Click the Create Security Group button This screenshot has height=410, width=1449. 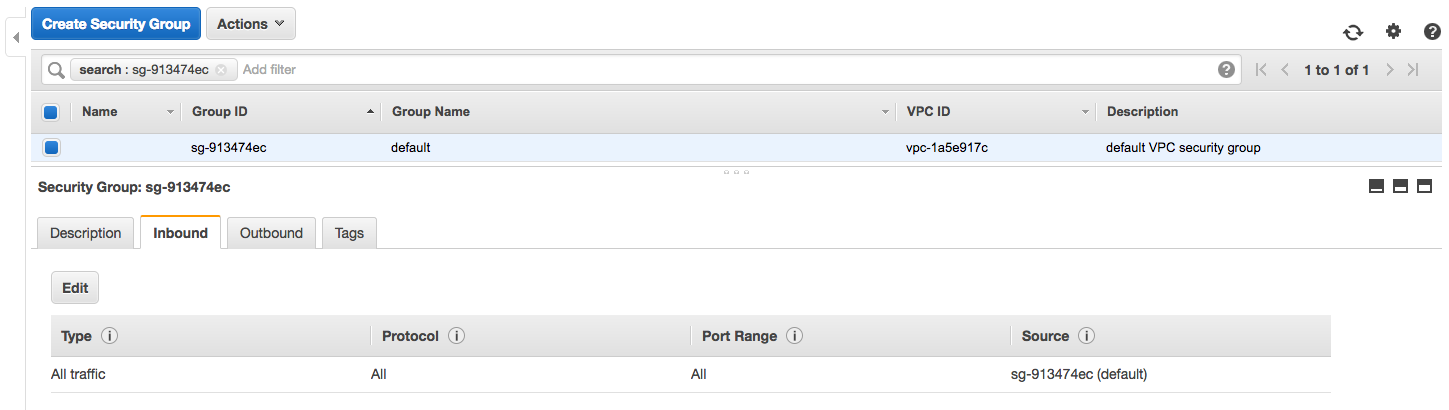116,24
